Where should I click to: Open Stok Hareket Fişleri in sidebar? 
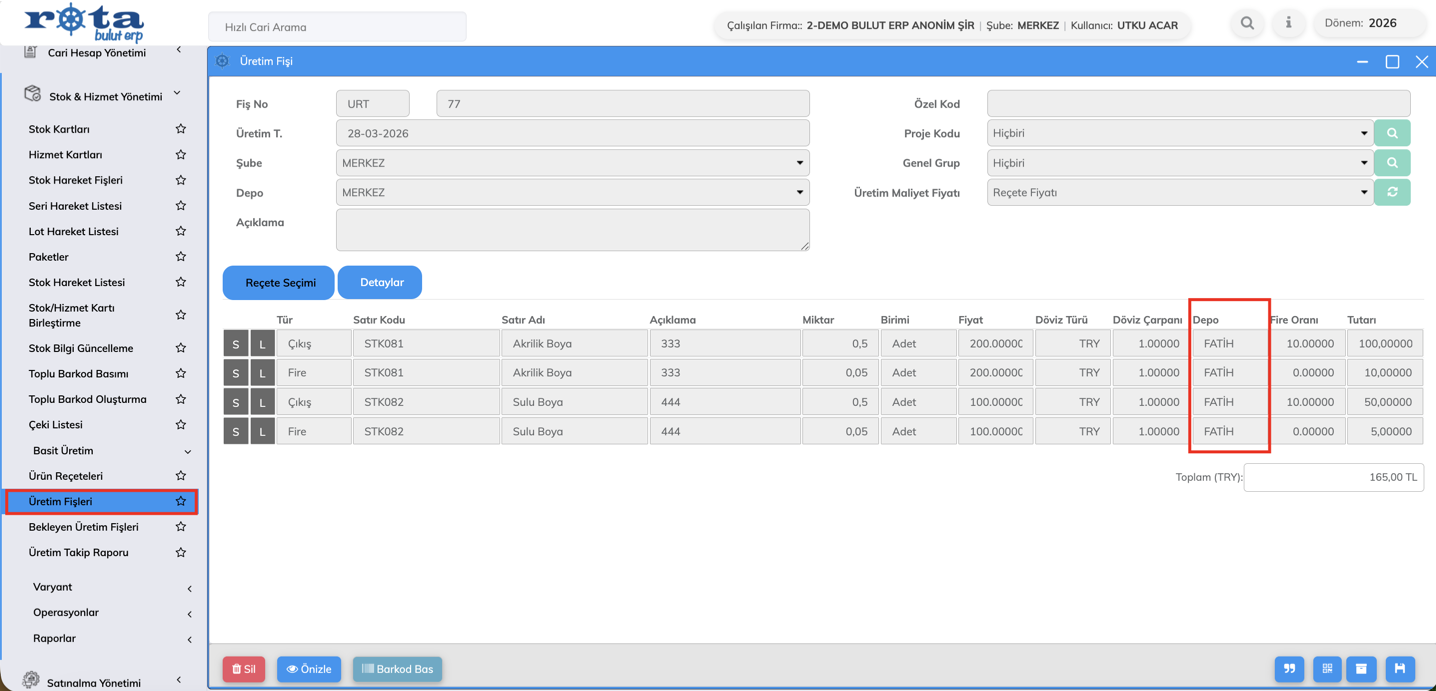(76, 180)
